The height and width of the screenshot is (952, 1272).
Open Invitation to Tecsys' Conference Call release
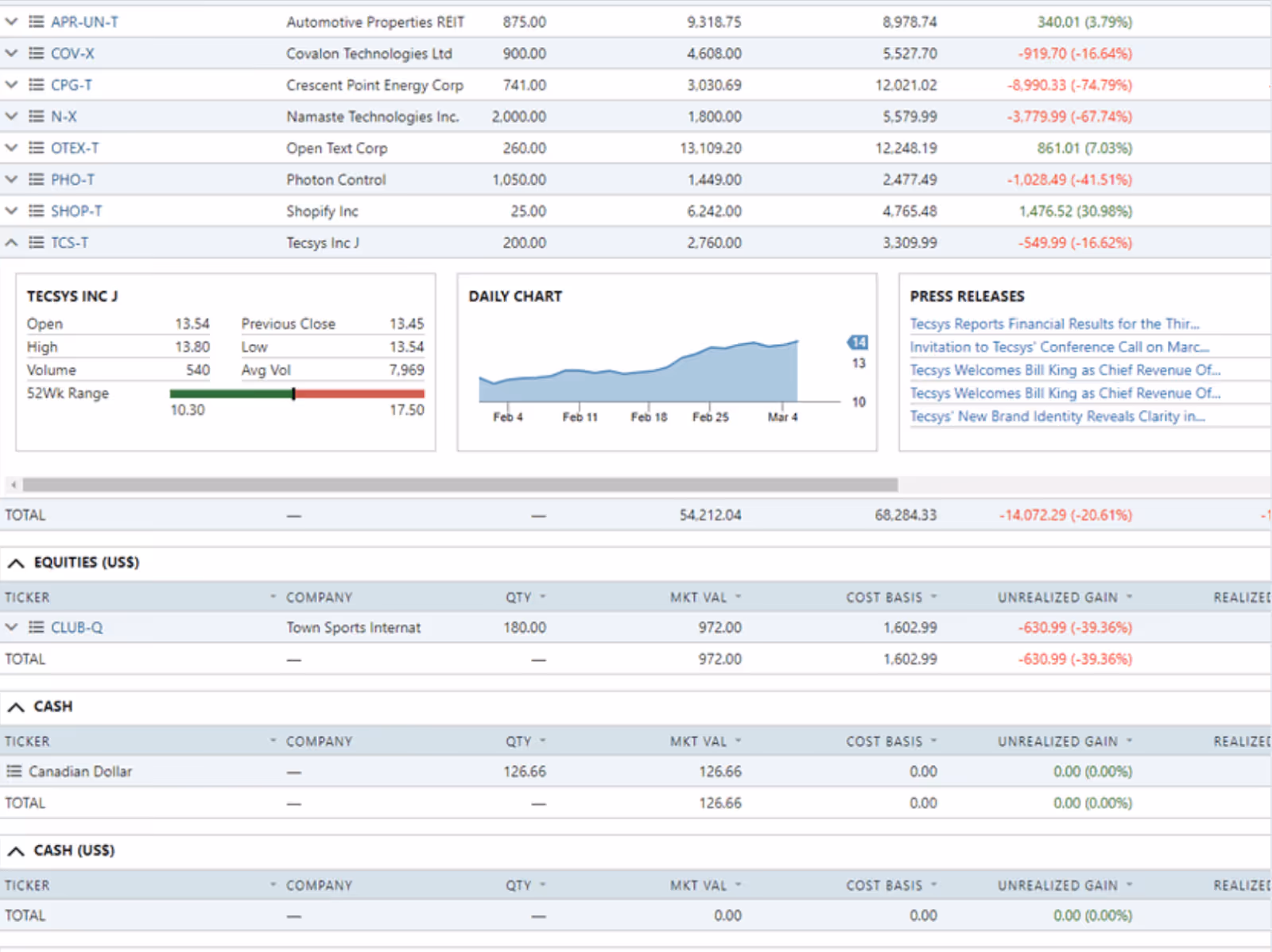[x=1059, y=347]
